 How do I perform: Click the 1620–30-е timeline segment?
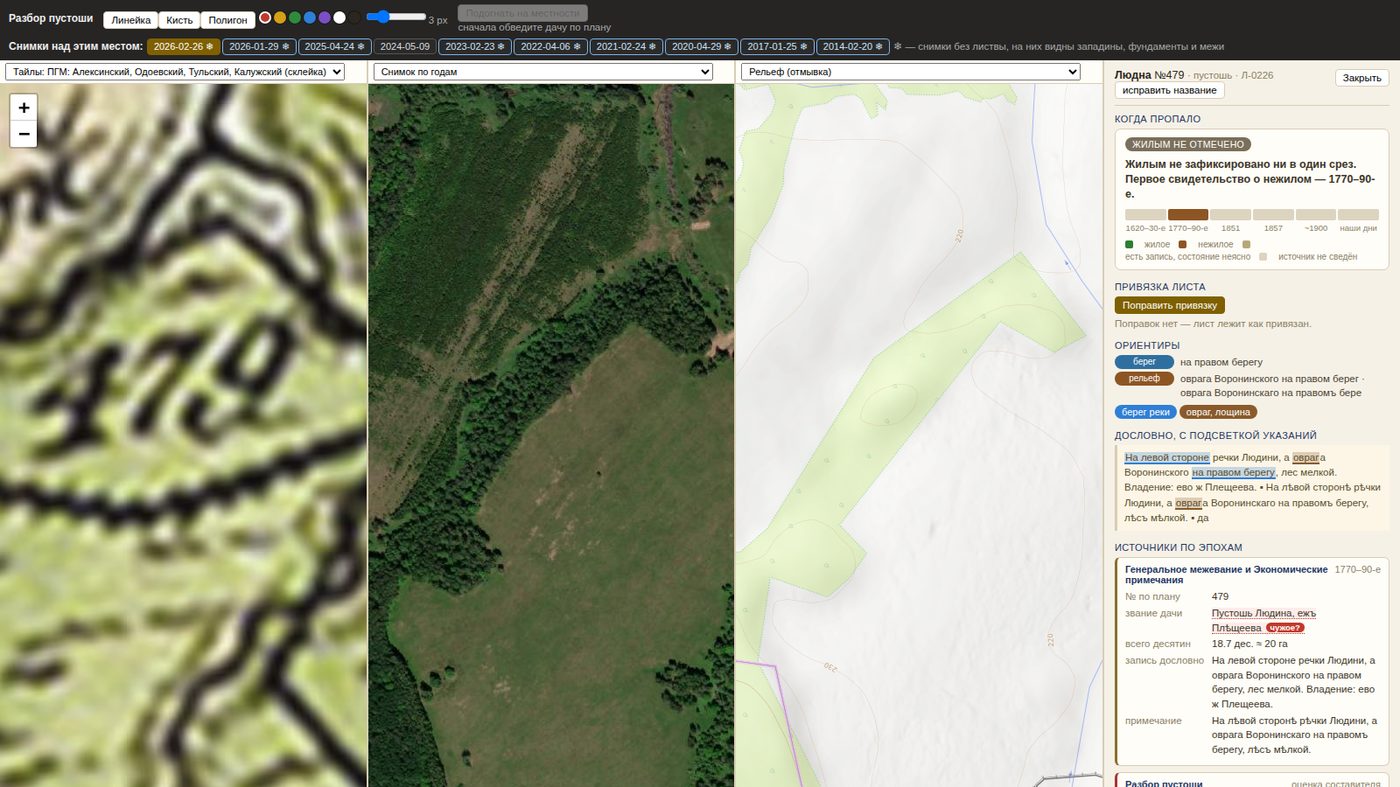1145,214
